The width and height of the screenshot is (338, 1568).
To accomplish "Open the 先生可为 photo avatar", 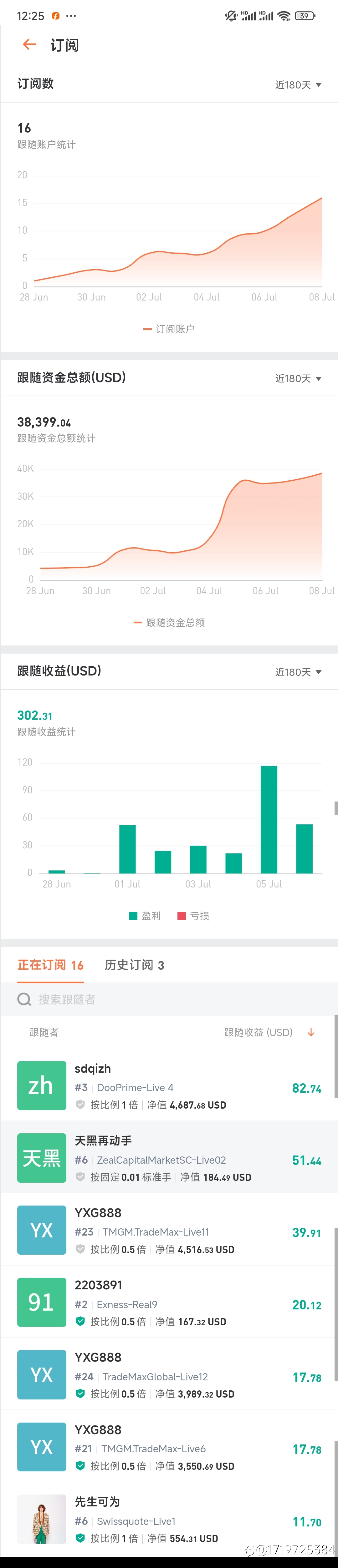I will [41, 1519].
